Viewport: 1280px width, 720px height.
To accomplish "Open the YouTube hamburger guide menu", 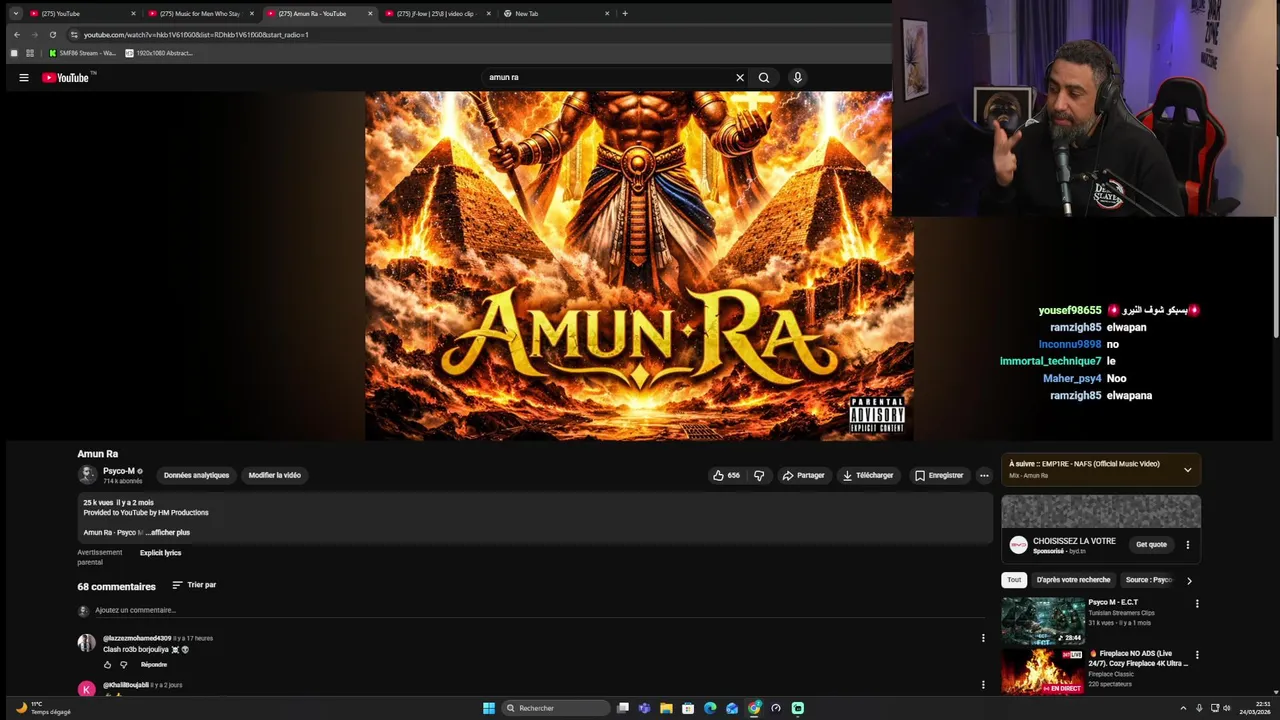I will [24, 77].
